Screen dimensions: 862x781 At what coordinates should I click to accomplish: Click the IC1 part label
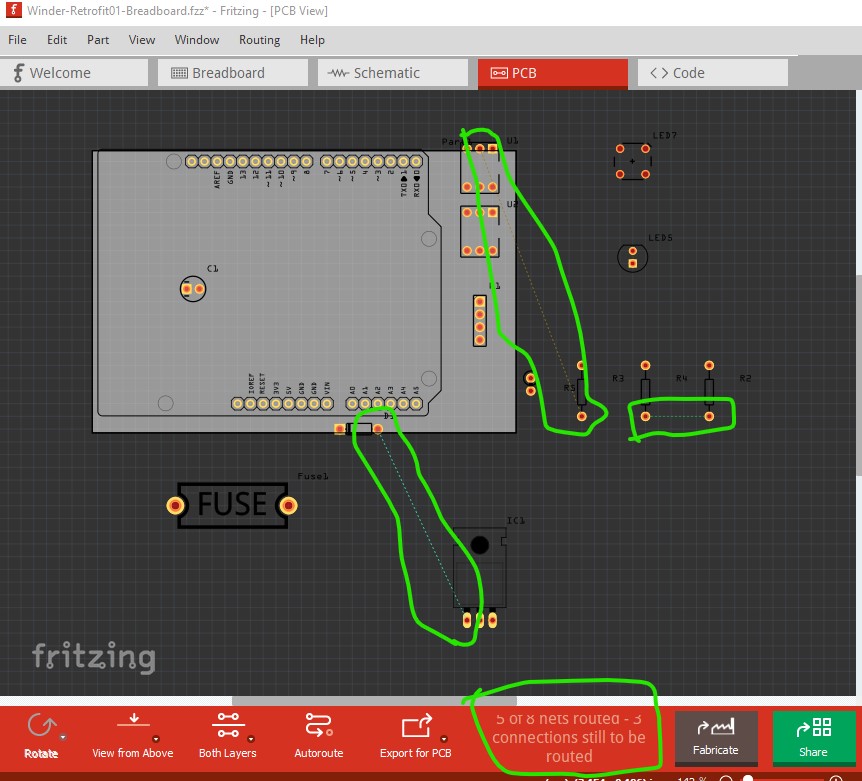coord(516,520)
